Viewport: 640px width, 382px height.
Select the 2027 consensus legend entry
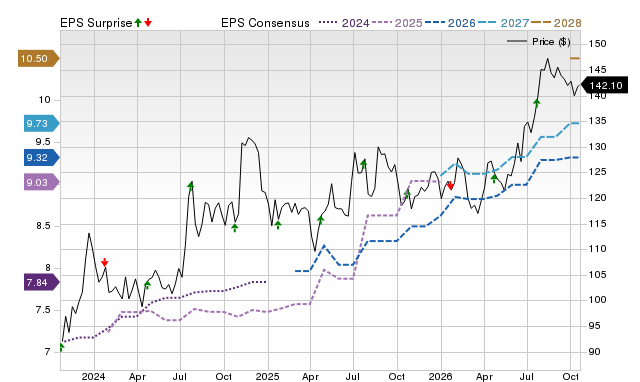[503, 23]
